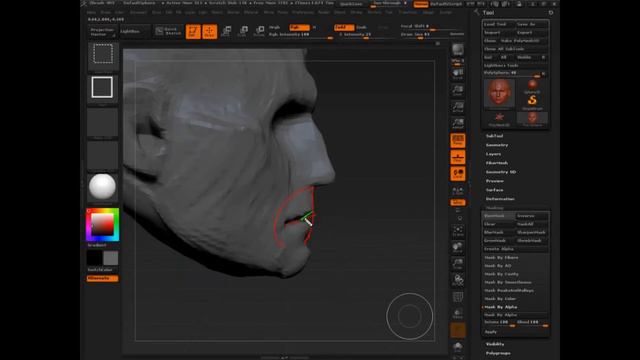Screen dimensions: 640x360
Task: Click the Scroll canvas icon
Action: coord(458,73)
